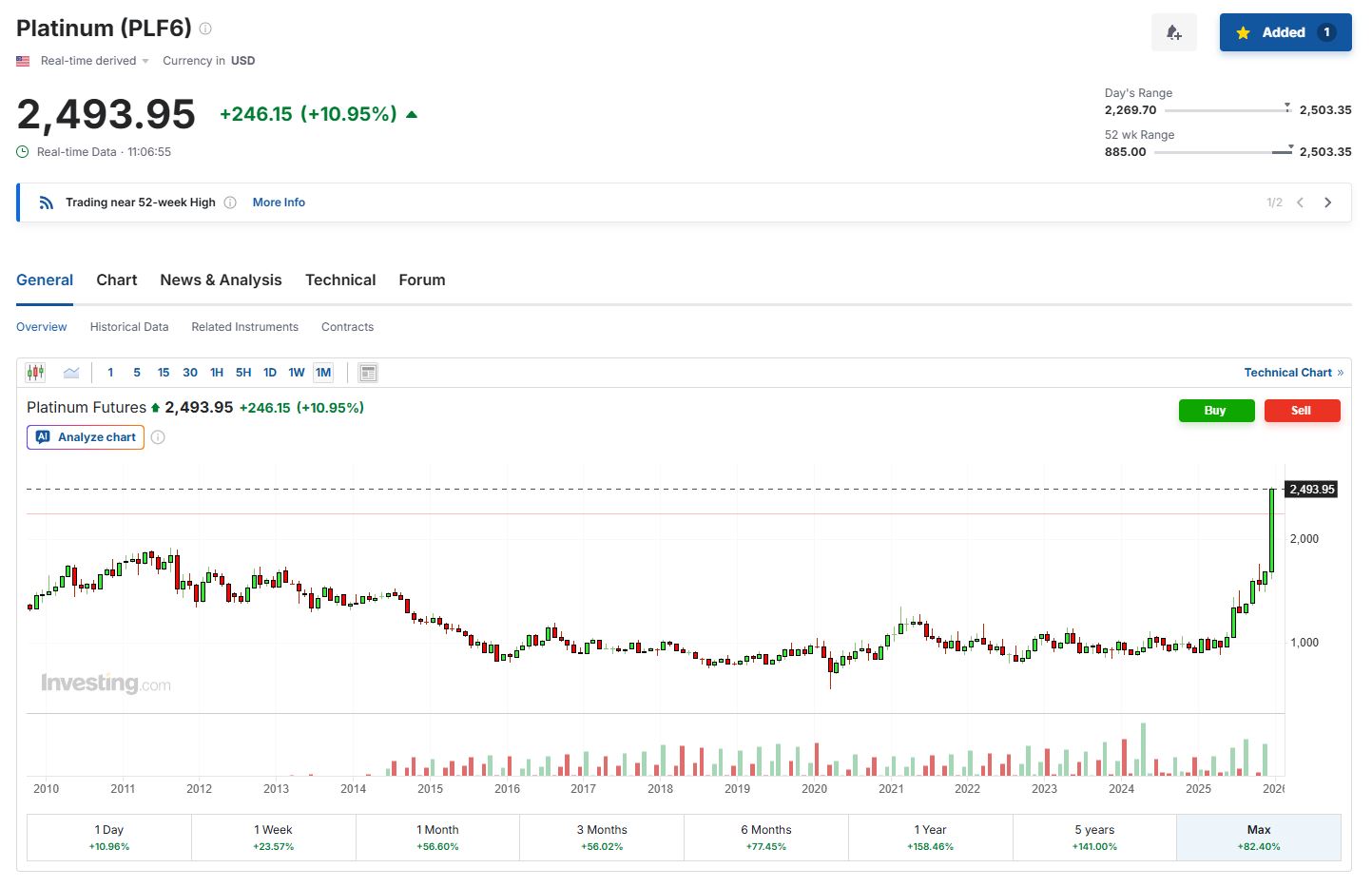Click the star icon in the Added button

(x=1243, y=32)
